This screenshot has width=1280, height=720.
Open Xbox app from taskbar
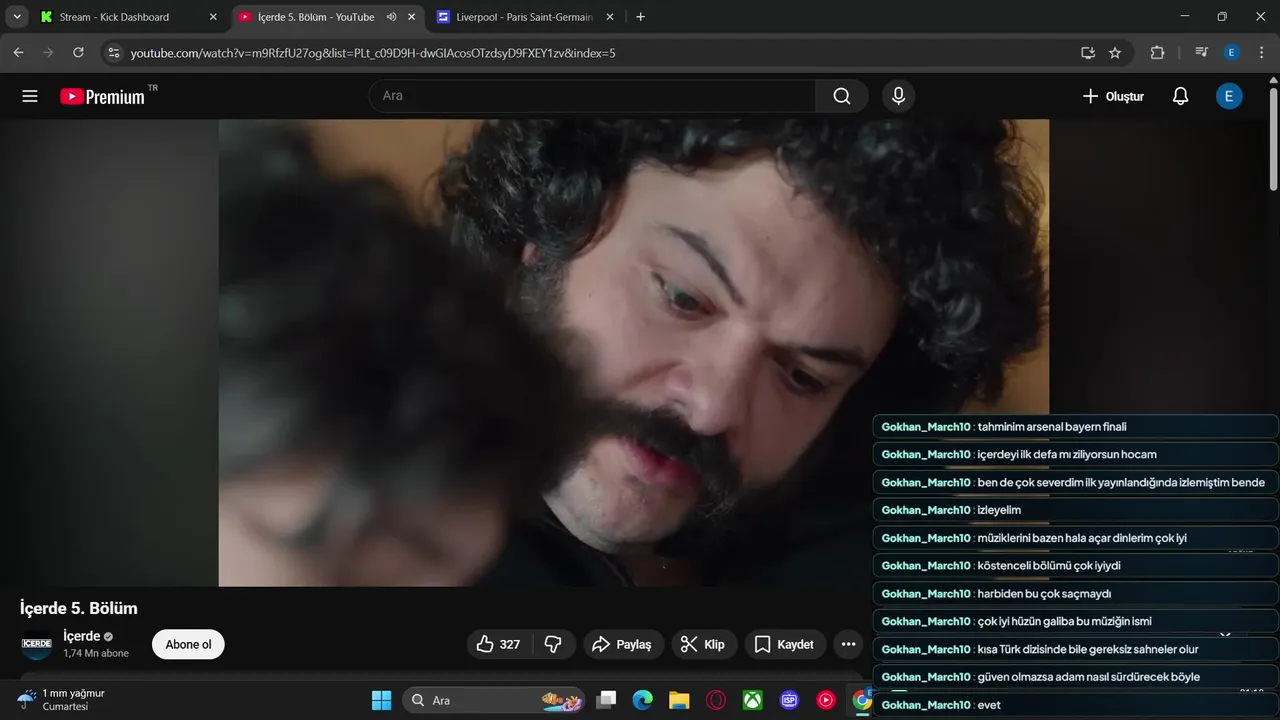coord(753,700)
